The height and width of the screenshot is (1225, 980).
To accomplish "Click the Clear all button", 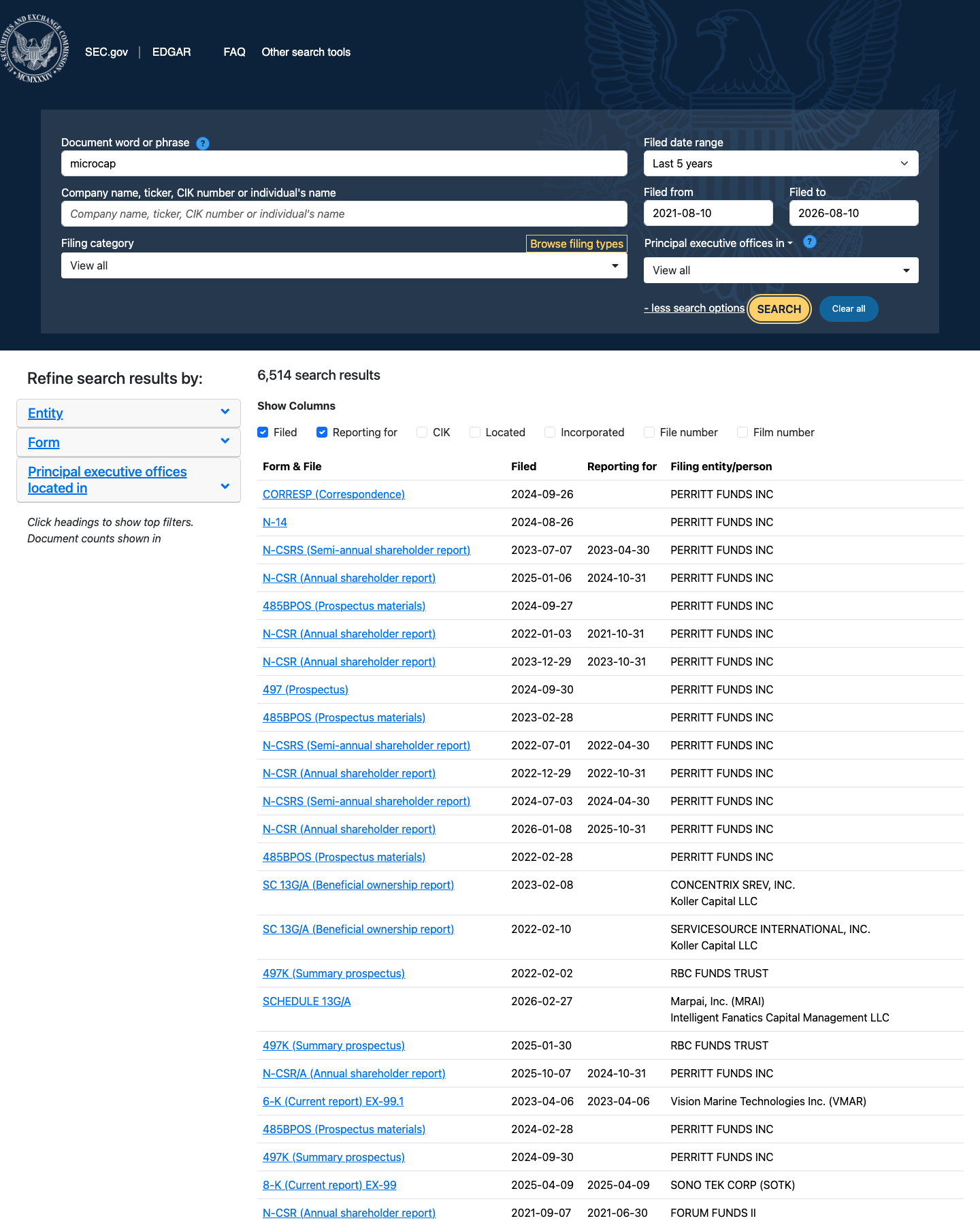I will [x=849, y=309].
